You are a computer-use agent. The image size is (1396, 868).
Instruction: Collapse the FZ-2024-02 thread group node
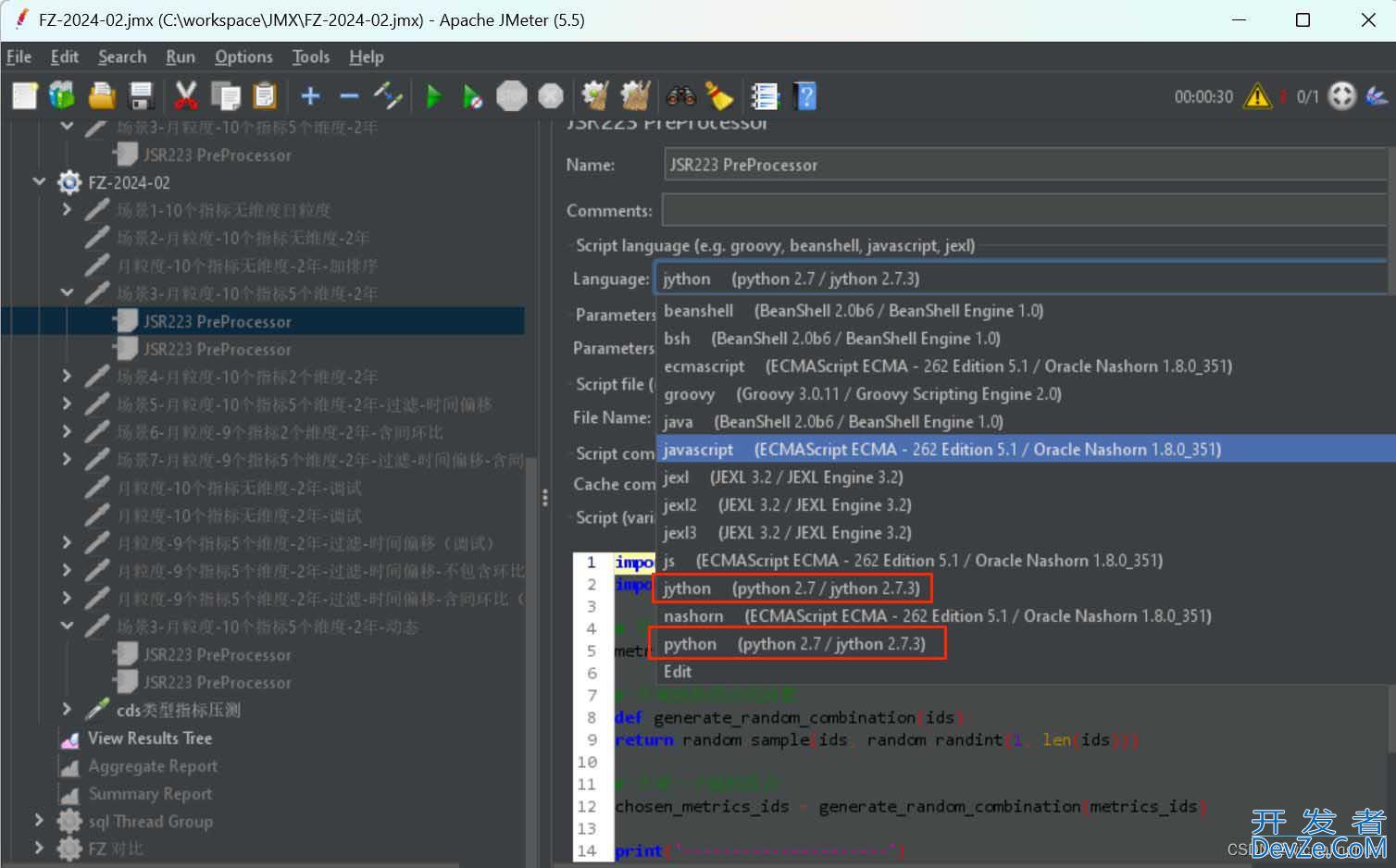39,182
